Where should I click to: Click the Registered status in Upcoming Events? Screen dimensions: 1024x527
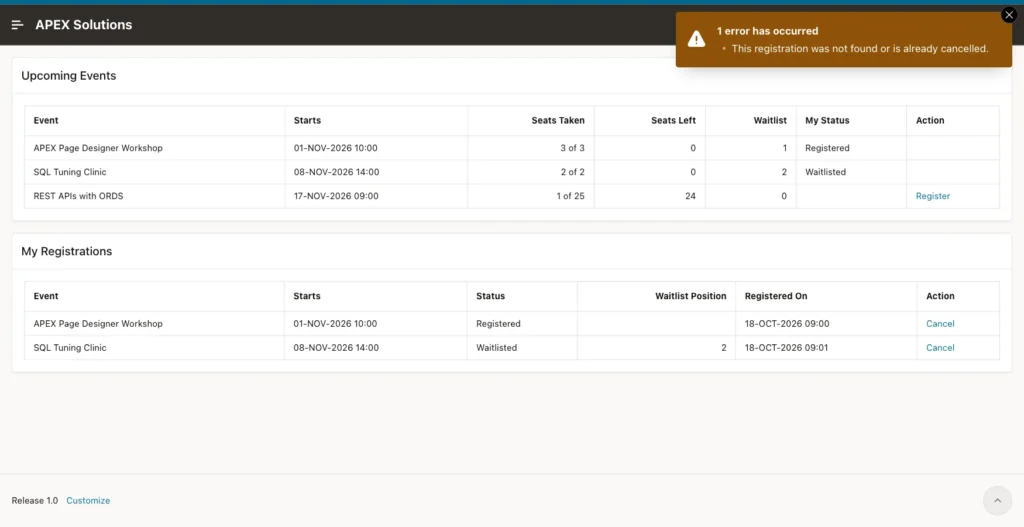coord(827,148)
